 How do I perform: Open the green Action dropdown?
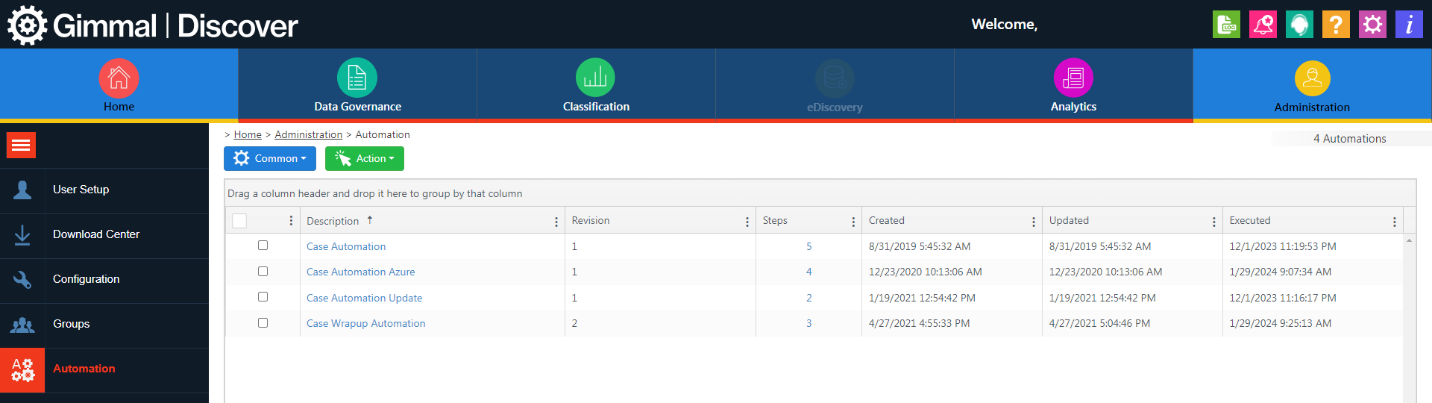coord(364,158)
